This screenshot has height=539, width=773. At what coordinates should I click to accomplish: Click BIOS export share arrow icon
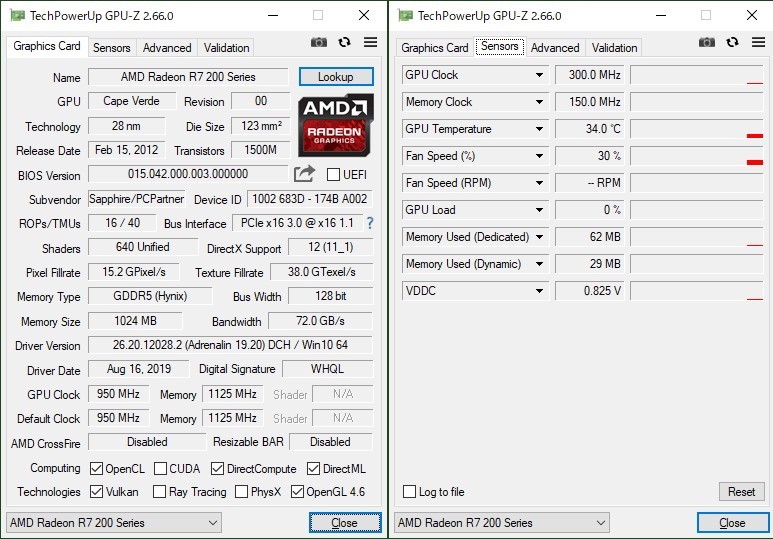click(x=304, y=174)
